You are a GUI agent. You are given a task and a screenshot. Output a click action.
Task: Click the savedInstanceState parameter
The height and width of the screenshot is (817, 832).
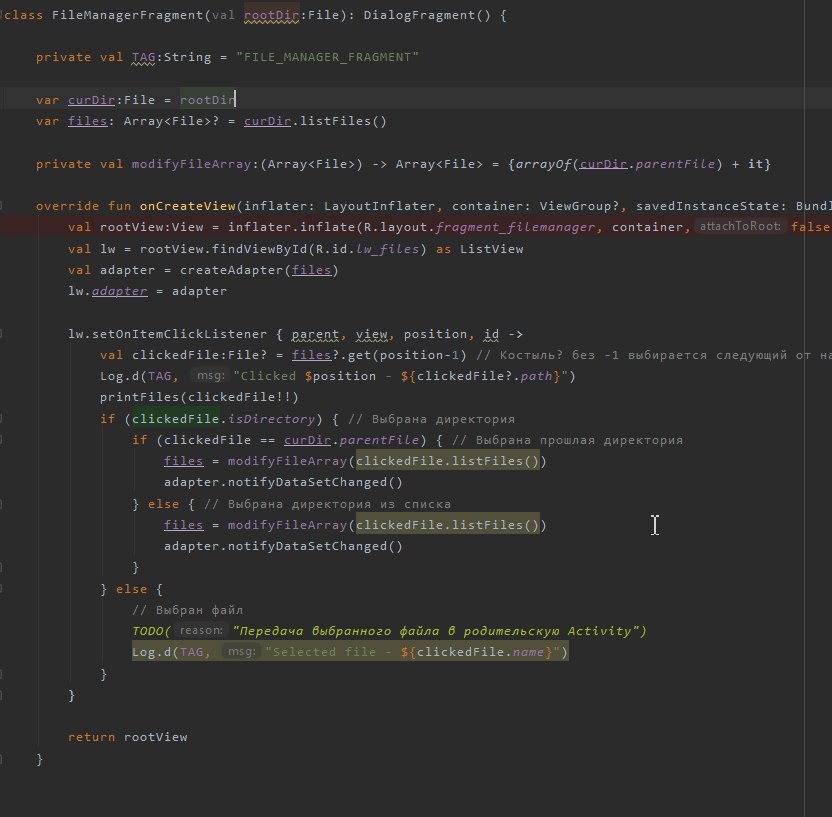click(x=707, y=206)
